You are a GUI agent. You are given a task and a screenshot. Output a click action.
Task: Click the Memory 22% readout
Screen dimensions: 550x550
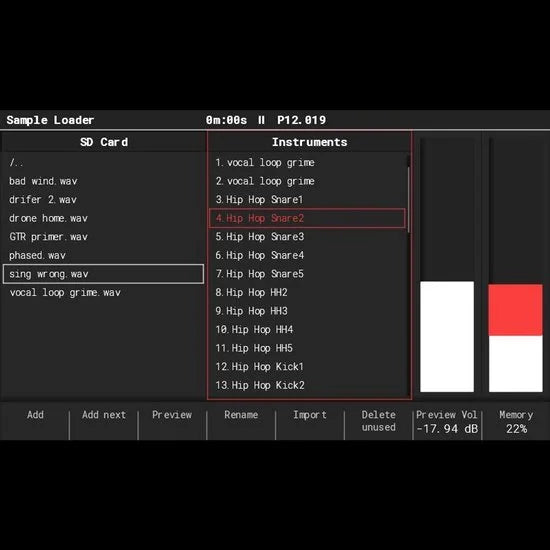click(516, 429)
